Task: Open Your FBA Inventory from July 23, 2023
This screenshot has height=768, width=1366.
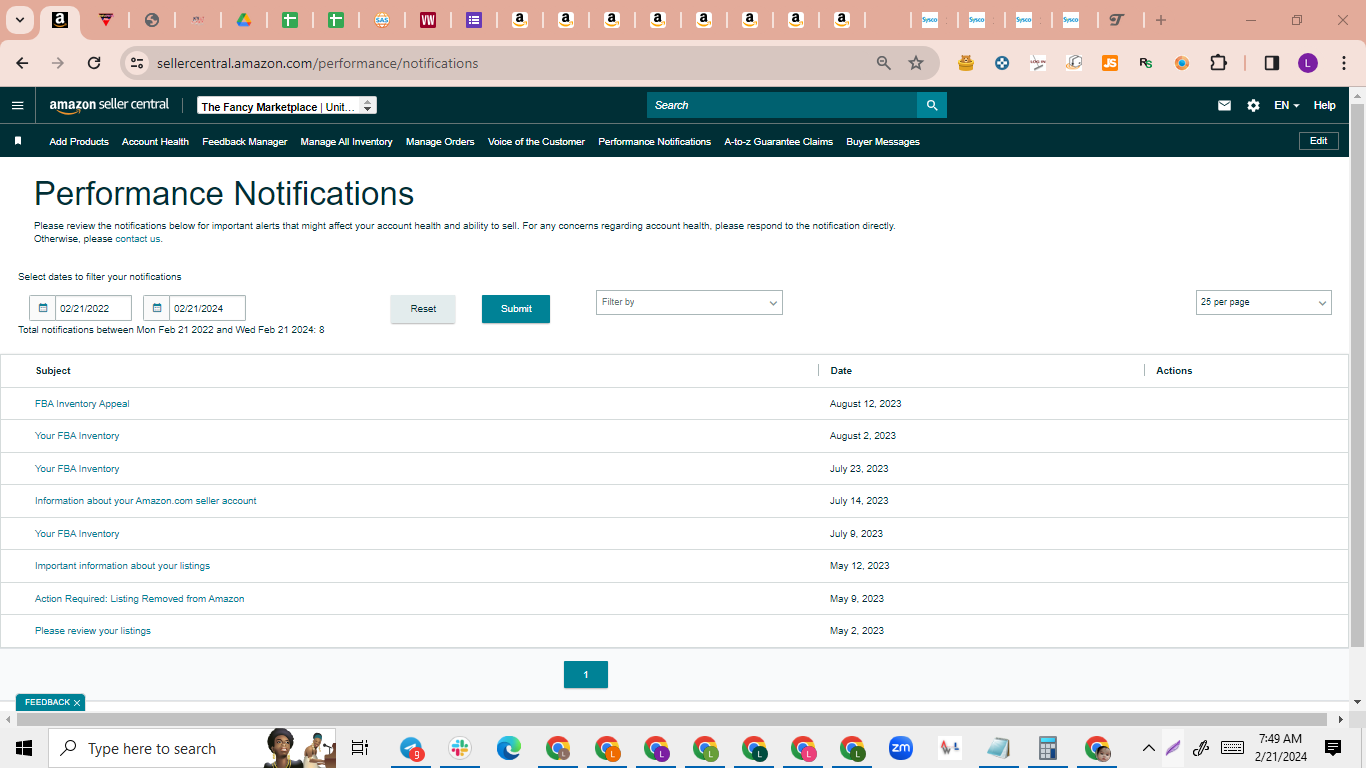Action: 77,469
